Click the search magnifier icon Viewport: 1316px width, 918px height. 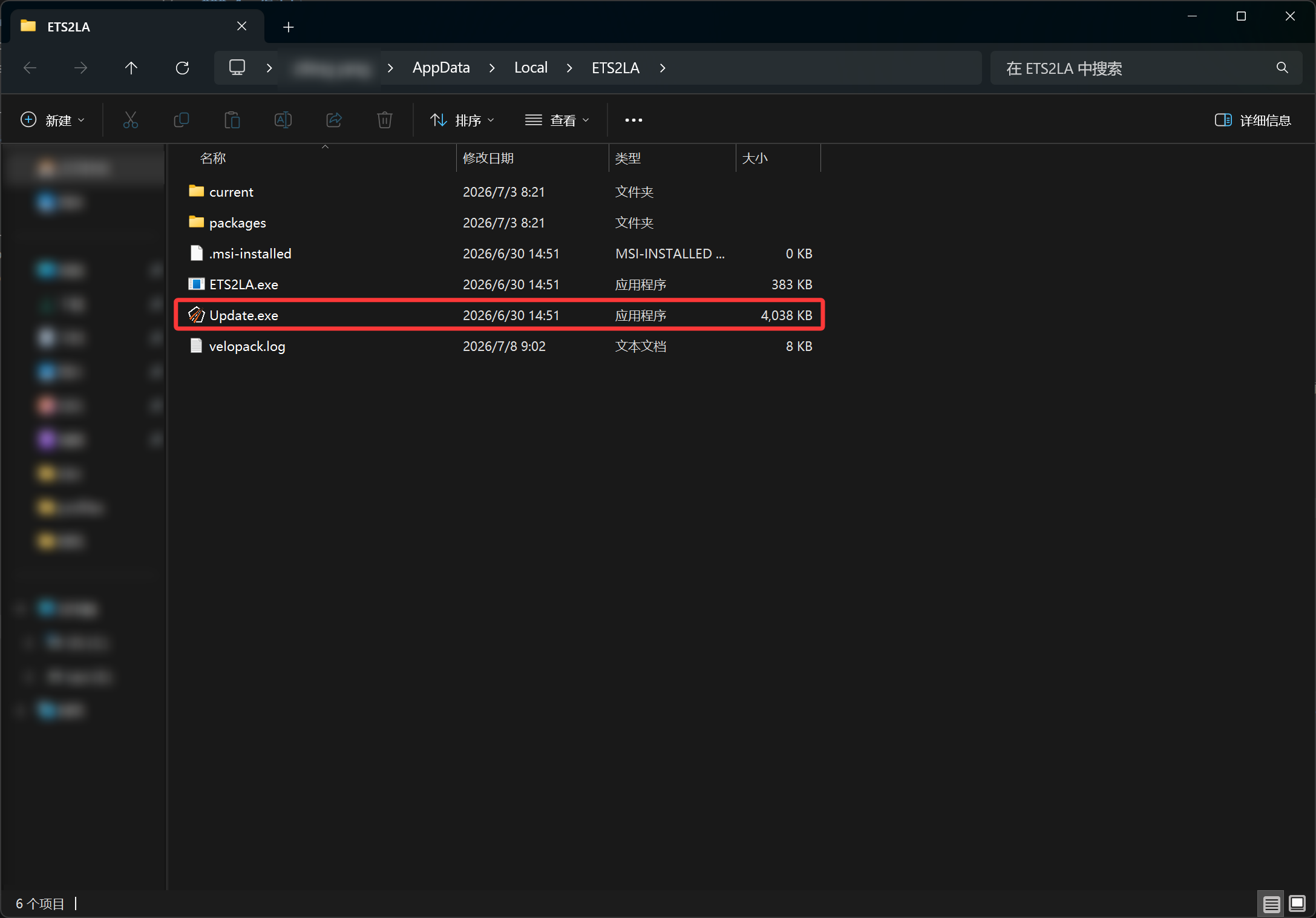pos(1282,68)
